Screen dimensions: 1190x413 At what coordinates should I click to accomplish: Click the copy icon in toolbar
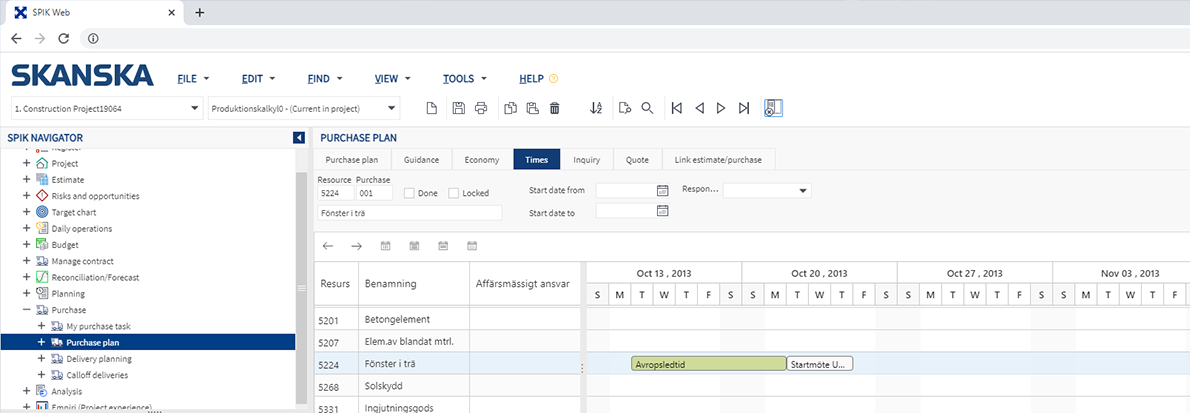511,109
